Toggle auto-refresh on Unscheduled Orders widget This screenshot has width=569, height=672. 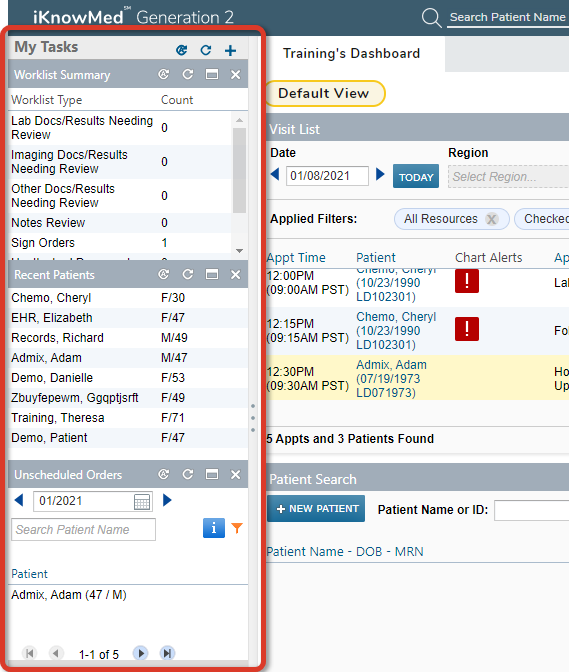click(164, 474)
